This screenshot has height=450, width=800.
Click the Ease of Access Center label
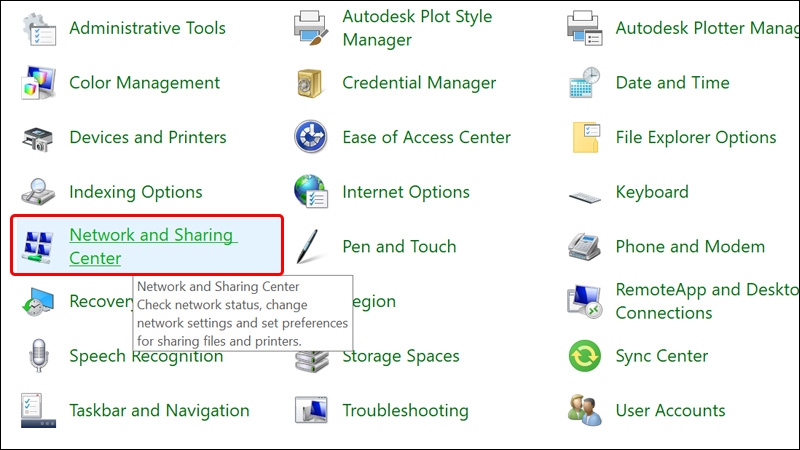point(427,137)
